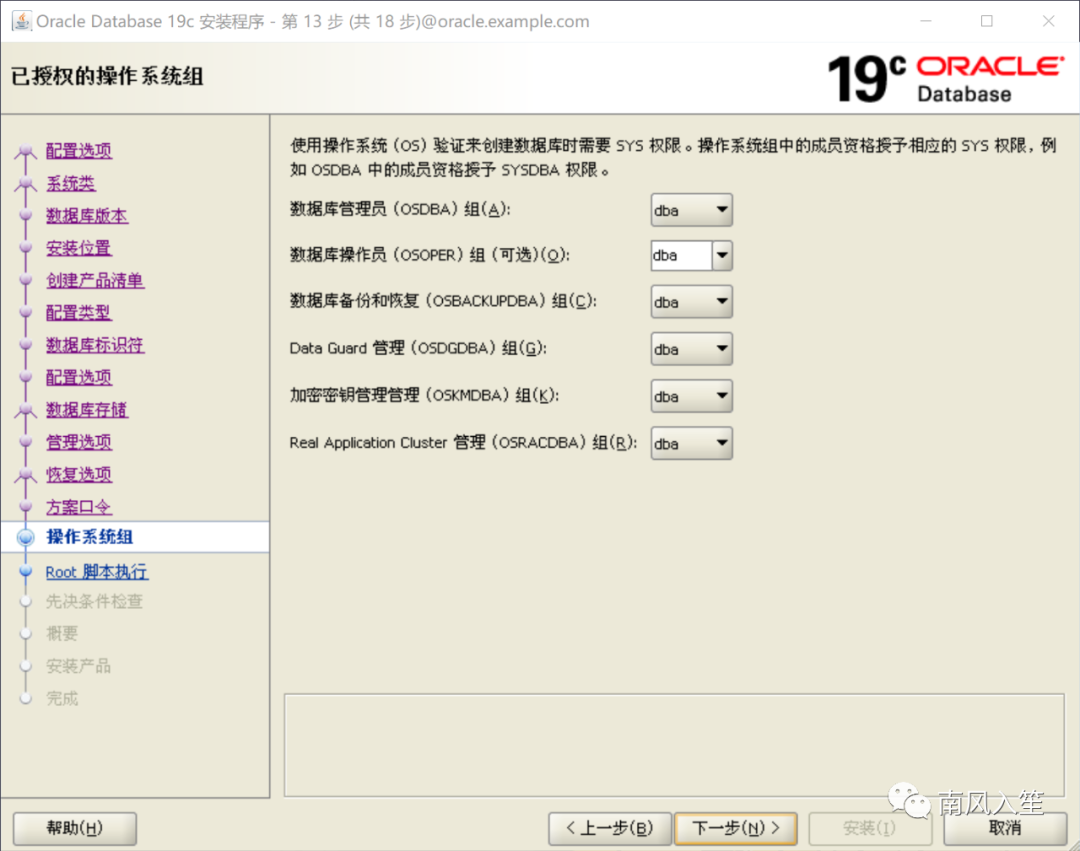This screenshot has height=851, width=1080.
Task: Click the 数据库管理员 (OSDBA) 组 label
Action: [400, 209]
